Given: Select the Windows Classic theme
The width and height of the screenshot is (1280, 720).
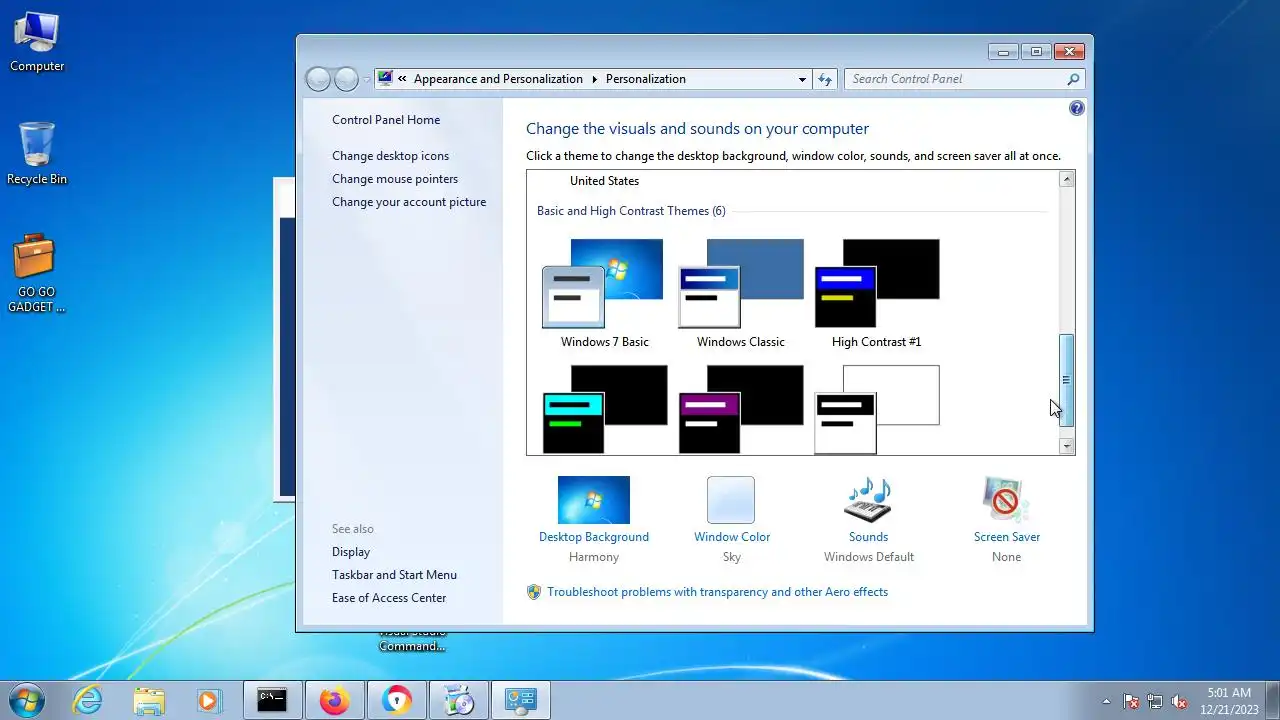Looking at the screenshot, I should click(740, 293).
